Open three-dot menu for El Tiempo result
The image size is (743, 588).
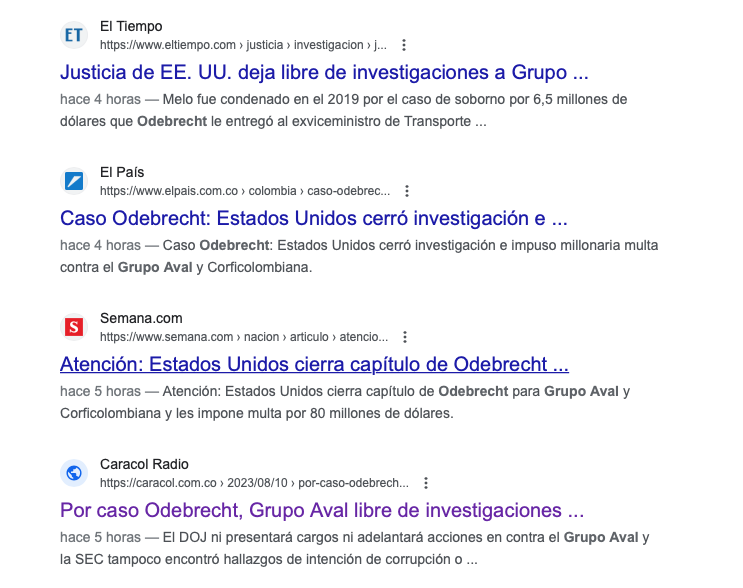tap(404, 45)
